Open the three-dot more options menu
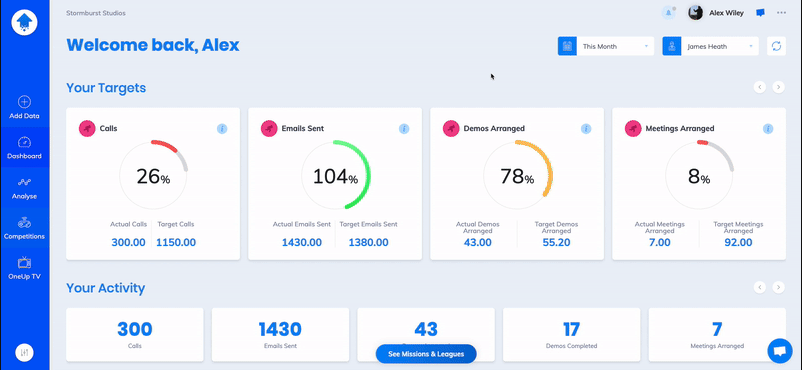The image size is (802, 370). click(782, 13)
